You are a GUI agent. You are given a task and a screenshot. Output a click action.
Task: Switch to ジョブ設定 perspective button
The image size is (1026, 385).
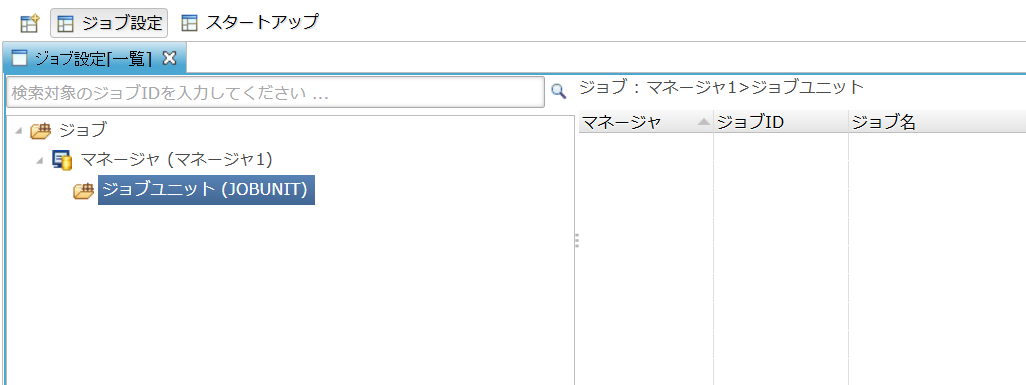click(x=109, y=24)
